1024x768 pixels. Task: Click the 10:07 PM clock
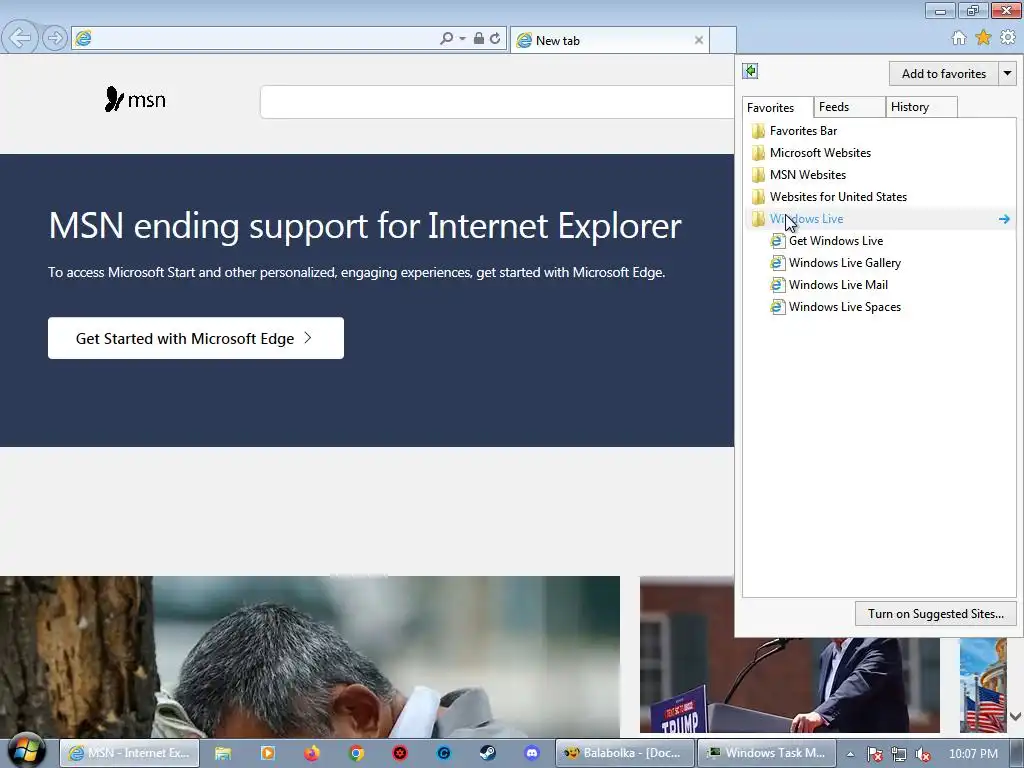coord(973,754)
